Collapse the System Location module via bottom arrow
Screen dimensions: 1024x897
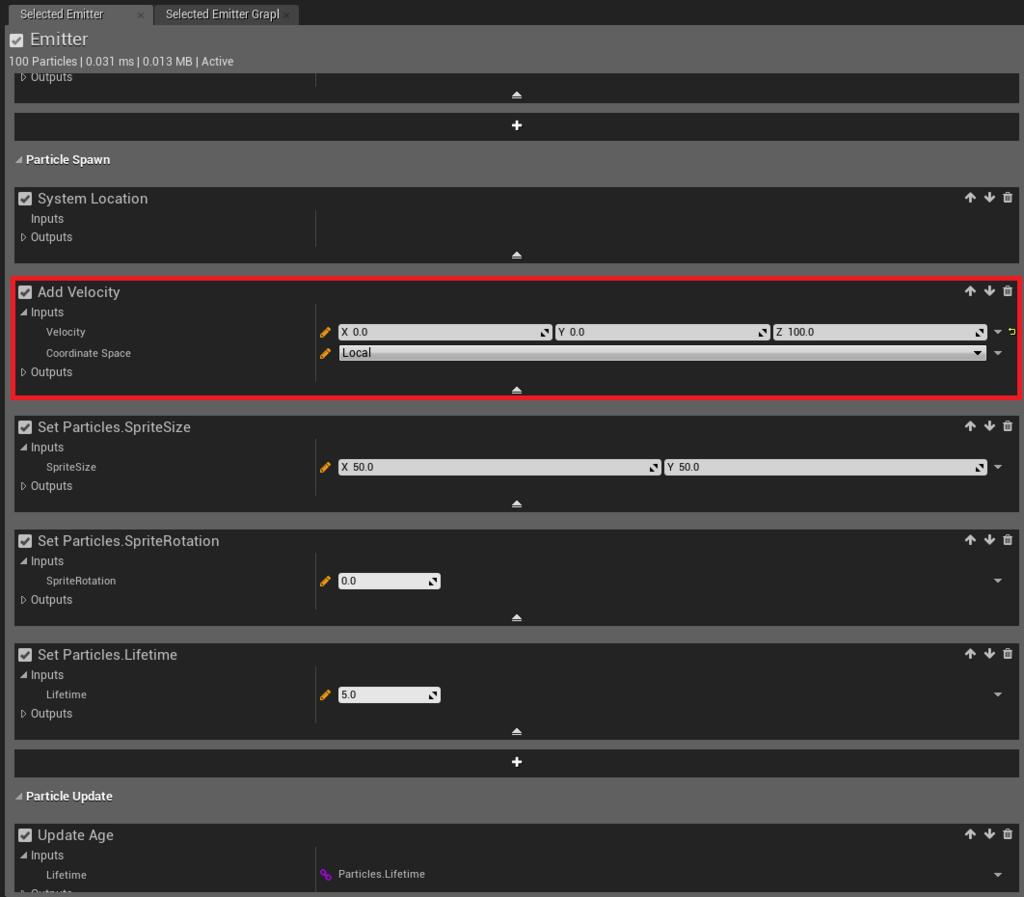[x=517, y=255]
